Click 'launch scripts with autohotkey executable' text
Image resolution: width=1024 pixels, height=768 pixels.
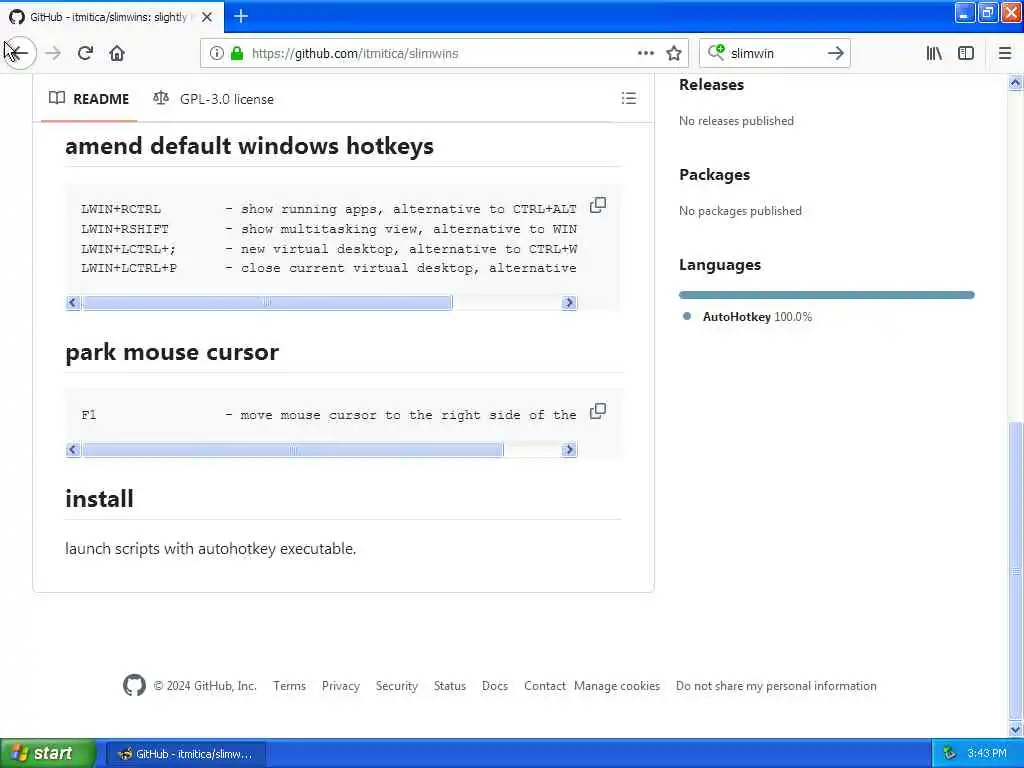210,549
